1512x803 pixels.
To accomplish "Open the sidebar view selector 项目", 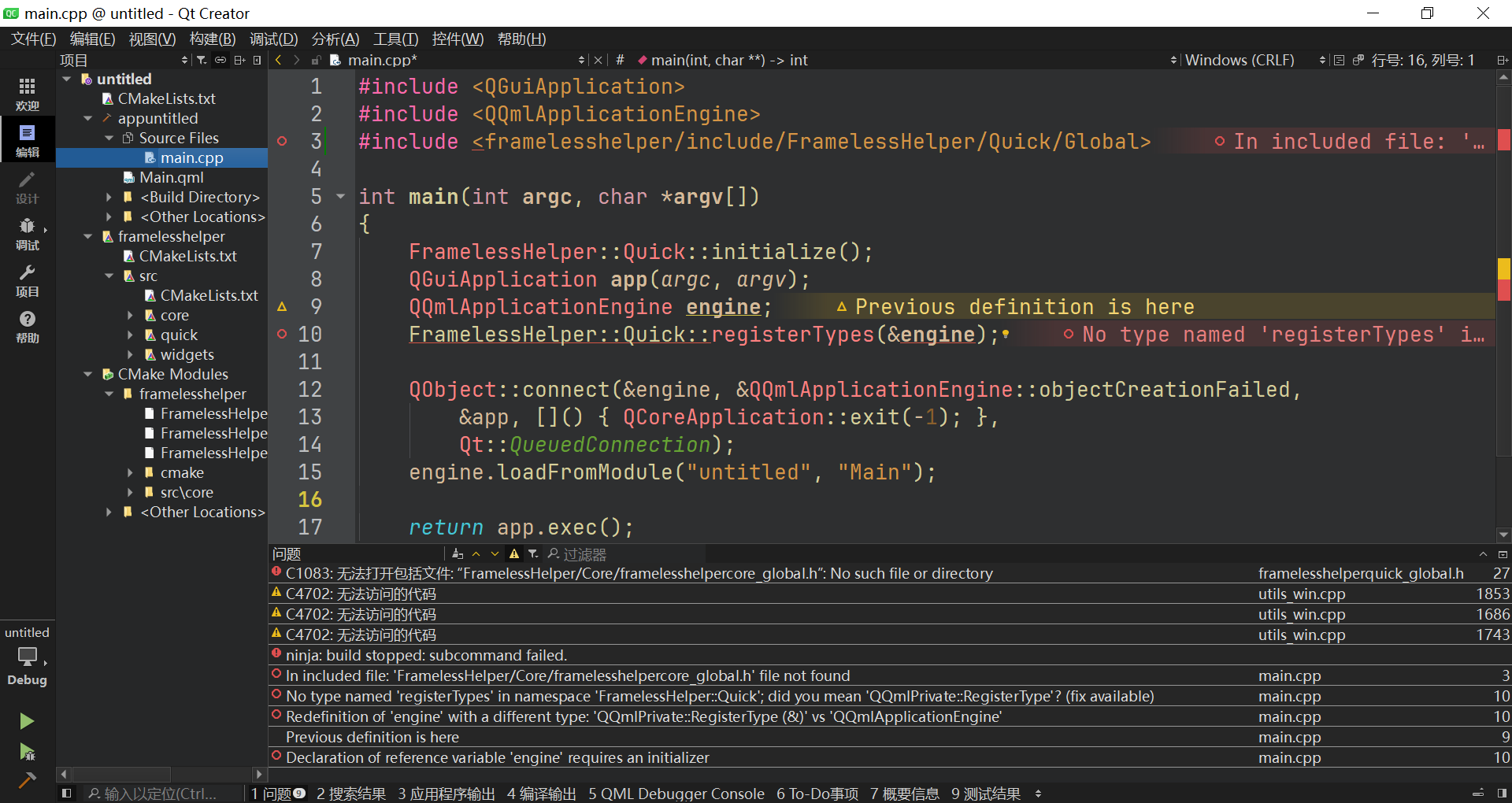I will (124, 60).
